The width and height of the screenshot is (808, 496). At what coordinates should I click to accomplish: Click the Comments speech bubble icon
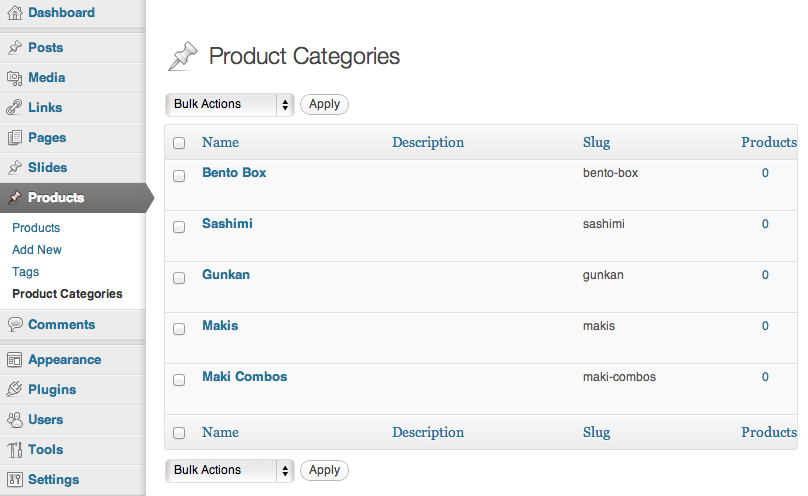tap(15, 324)
